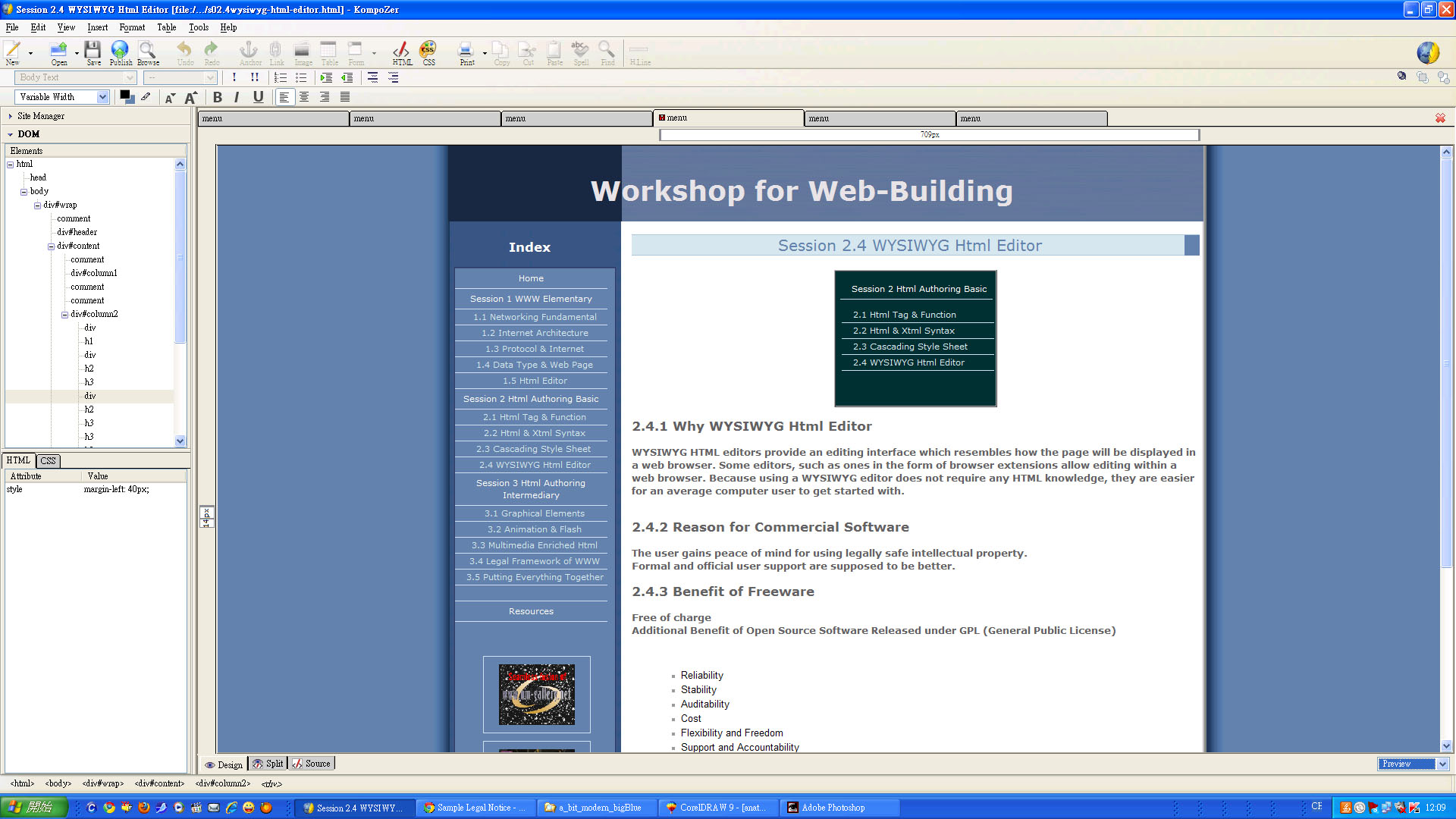Enable numbered list formatting
Image resolution: width=1456 pixels, height=819 pixels.
click(281, 77)
